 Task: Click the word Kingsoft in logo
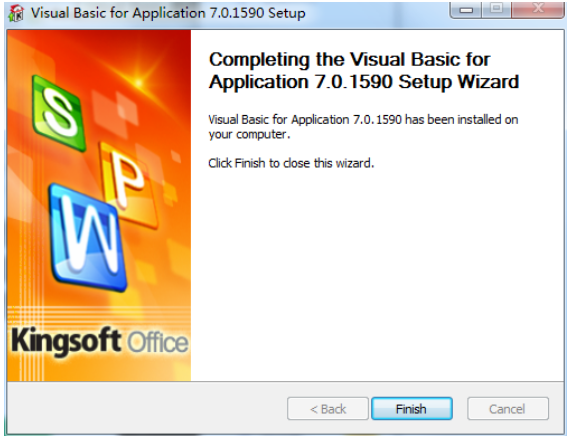coord(66,341)
